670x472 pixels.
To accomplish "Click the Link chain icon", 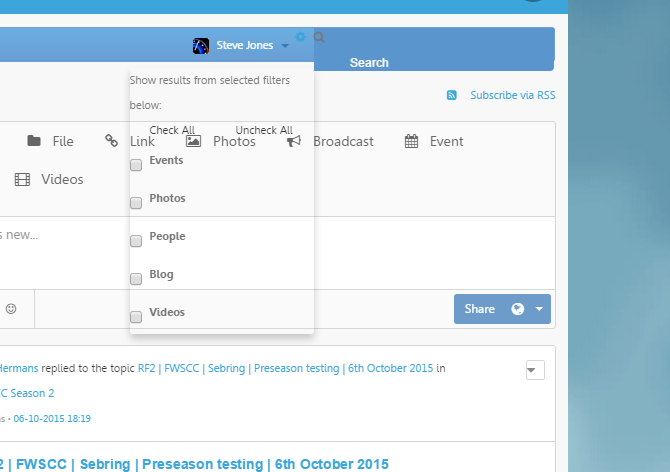I will point(112,141).
